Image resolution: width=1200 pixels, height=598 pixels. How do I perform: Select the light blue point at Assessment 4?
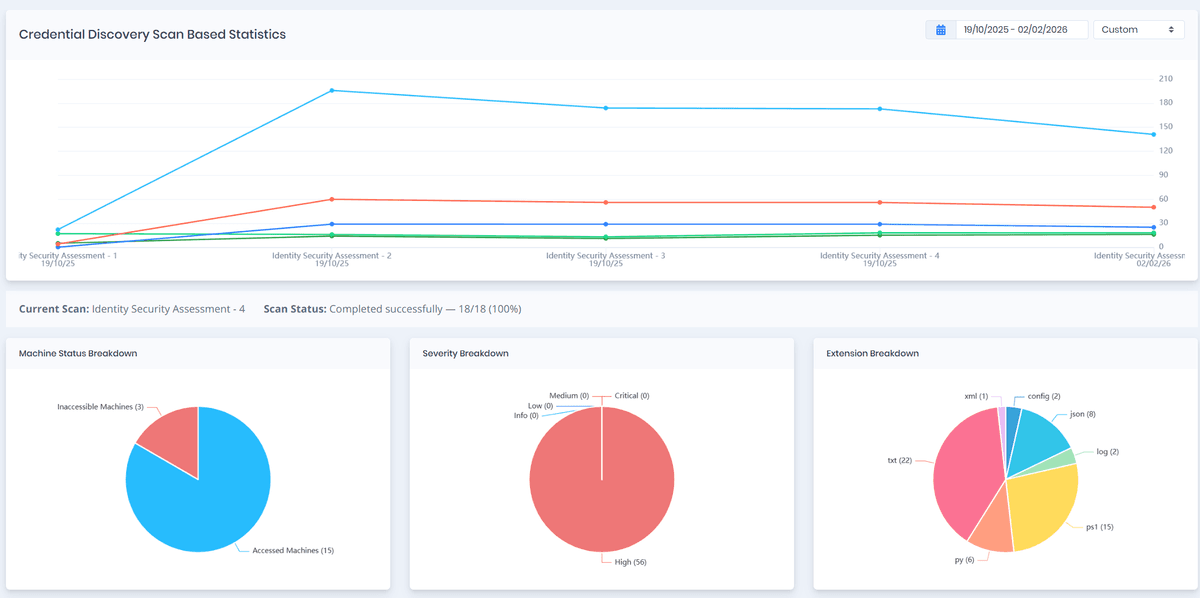[880, 109]
